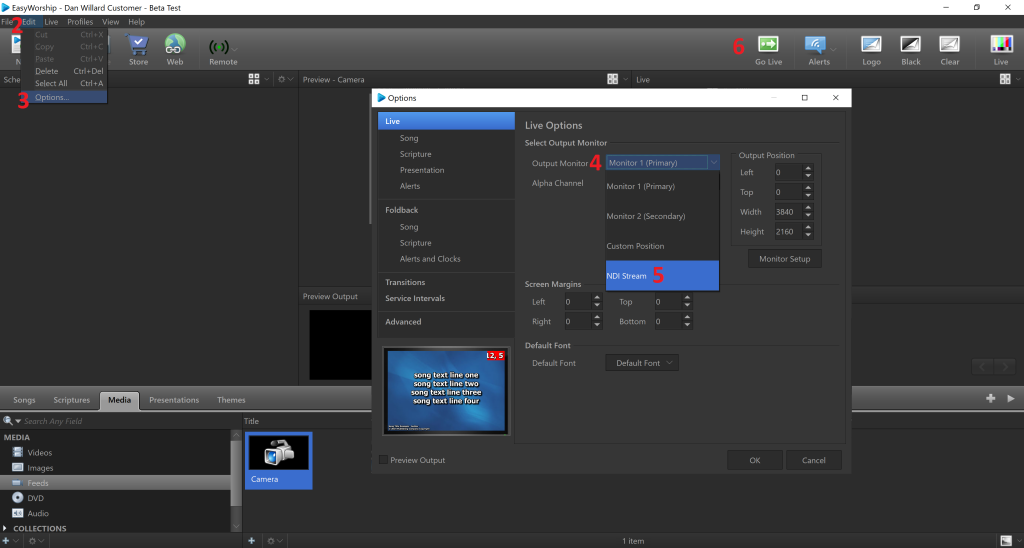Image resolution: width=1024 pixels, height=548 pixels.
Task: Select NDI Stream from the dropdown list
Action: (662, 276)
